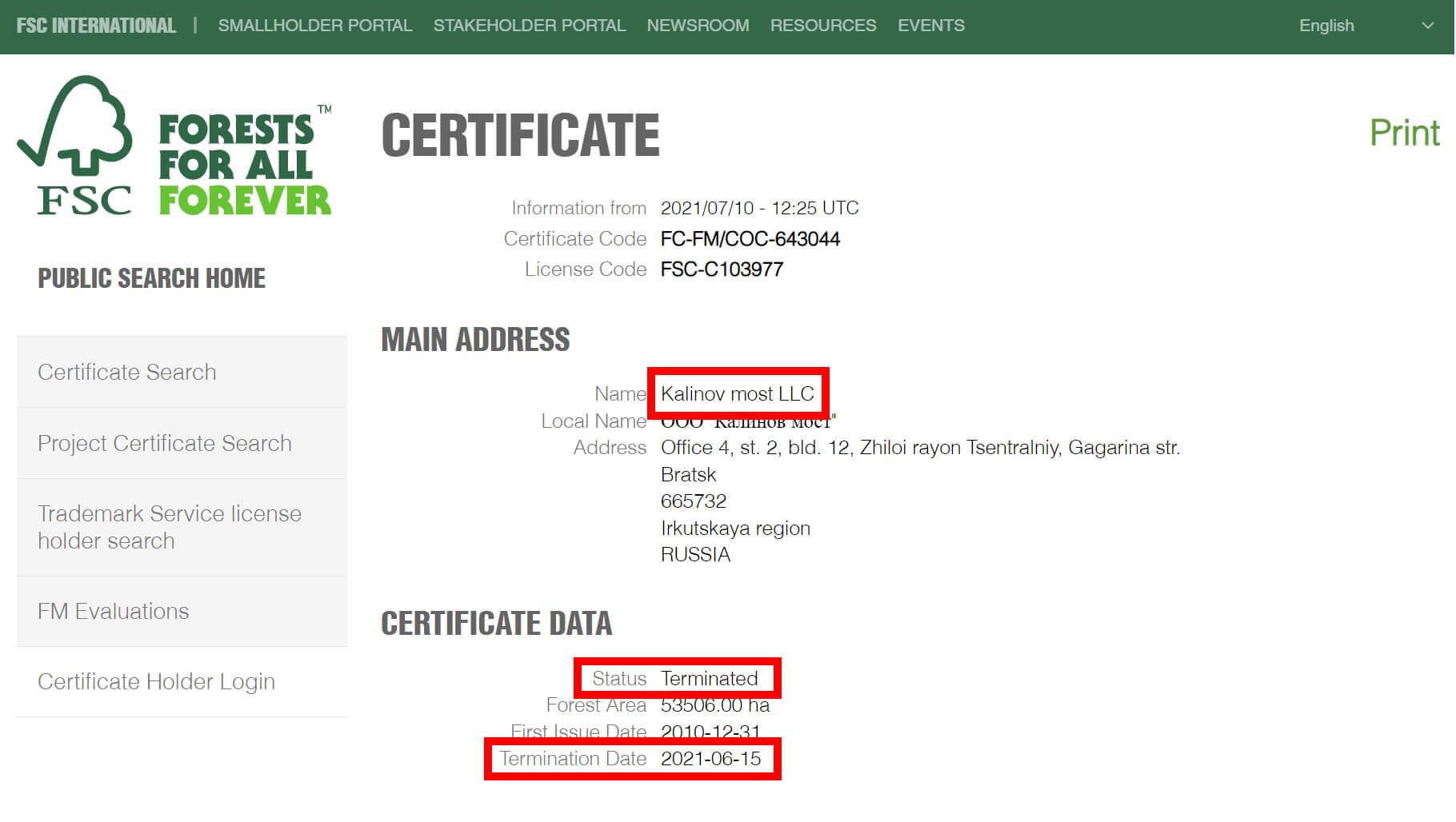This screenshot has width=1456, height=822.
Task: Click the MAIN ADDRESS heading
Action: (x=475, y=340)
